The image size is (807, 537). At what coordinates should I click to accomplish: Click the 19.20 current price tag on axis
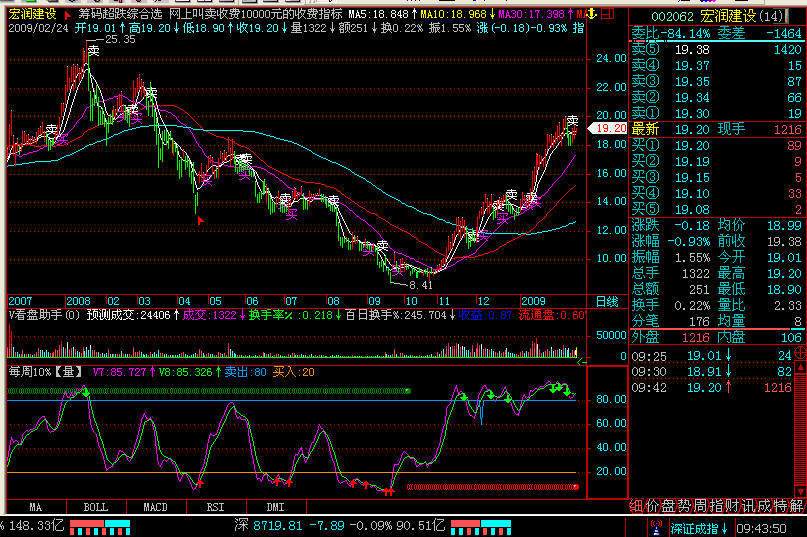[x=607, y=128]
